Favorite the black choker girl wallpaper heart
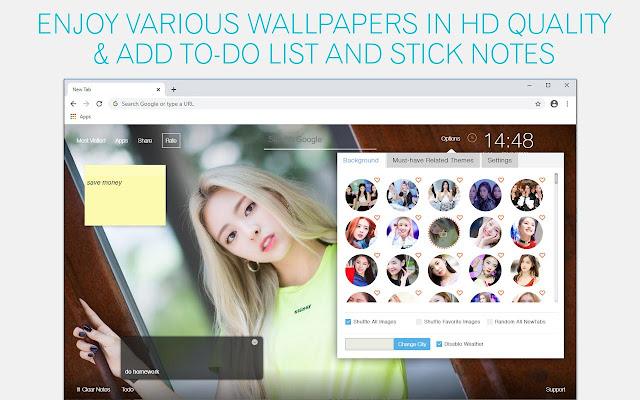This screenshot has height=400, width=640. [x=542, y=218]
